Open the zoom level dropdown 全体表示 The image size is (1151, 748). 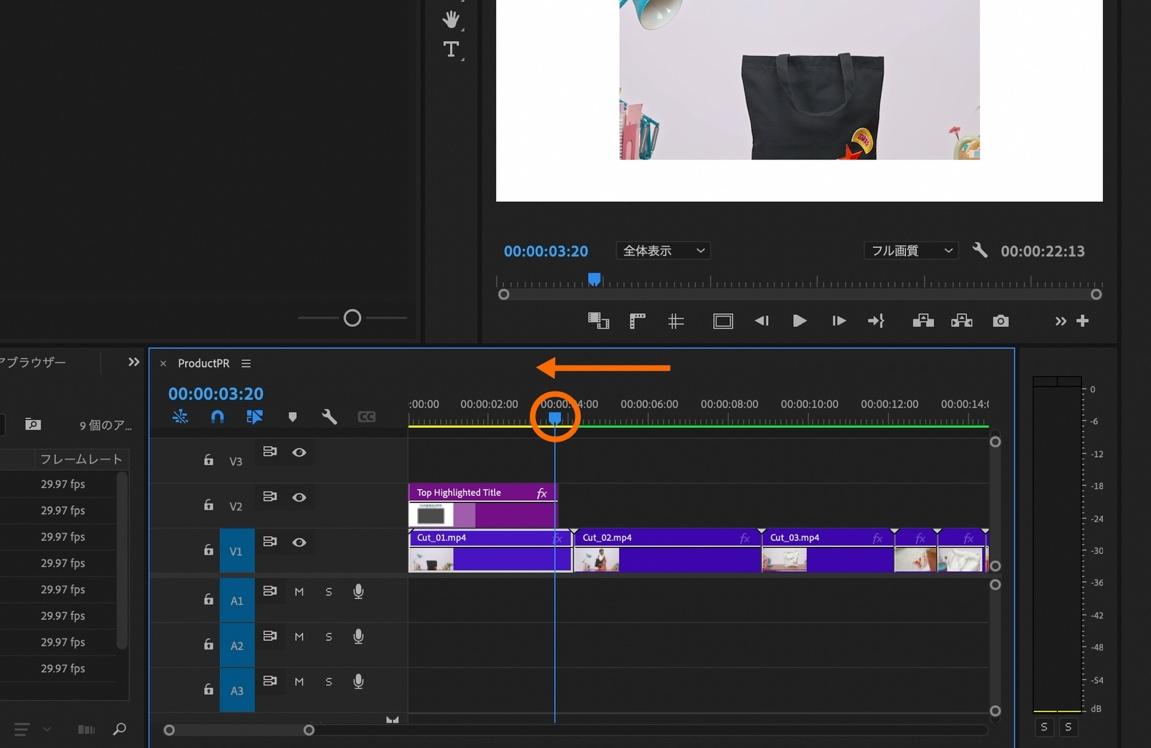point(664,250)
